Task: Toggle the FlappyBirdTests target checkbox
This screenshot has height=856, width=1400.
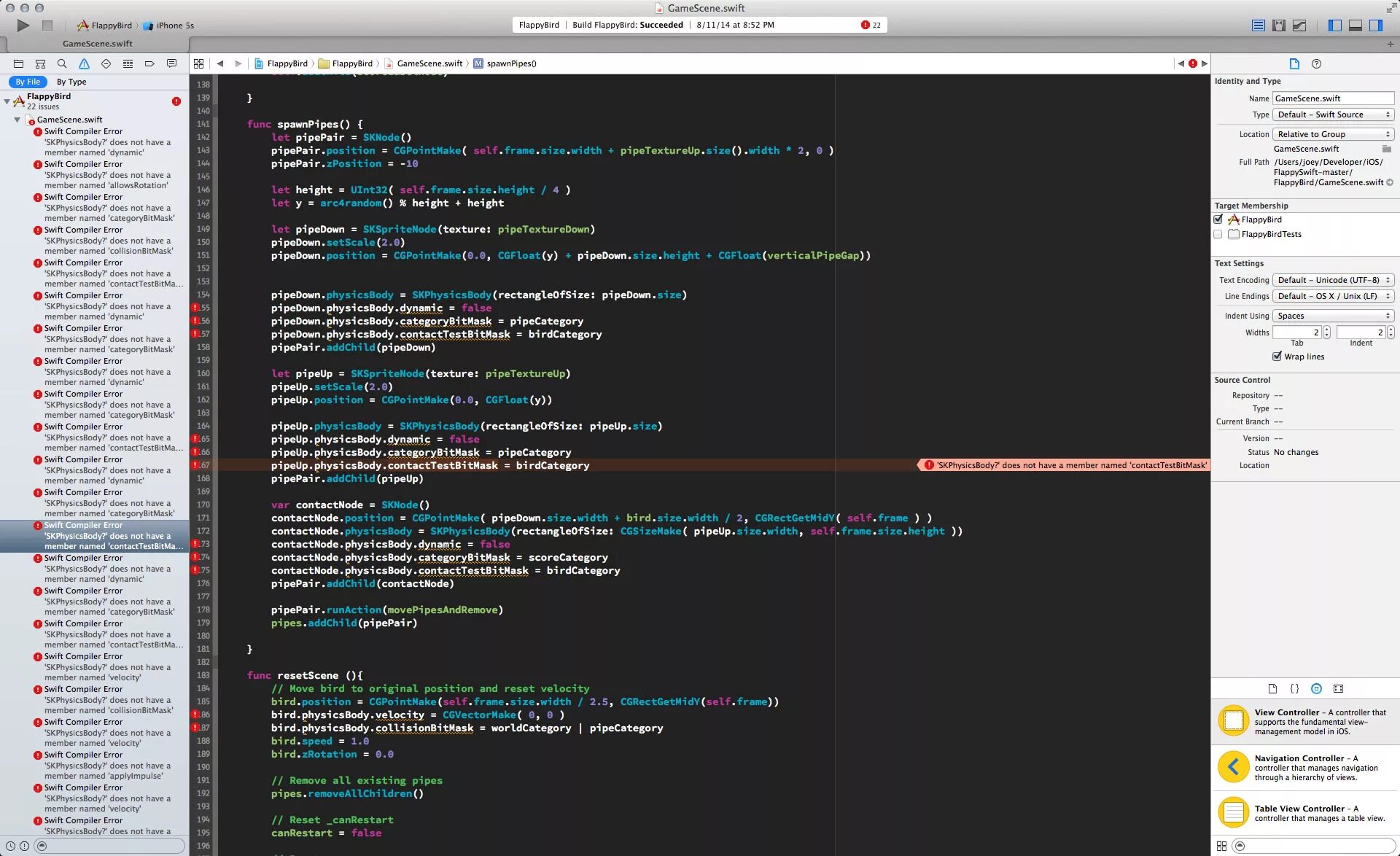Action: [x=1219, y=233]
